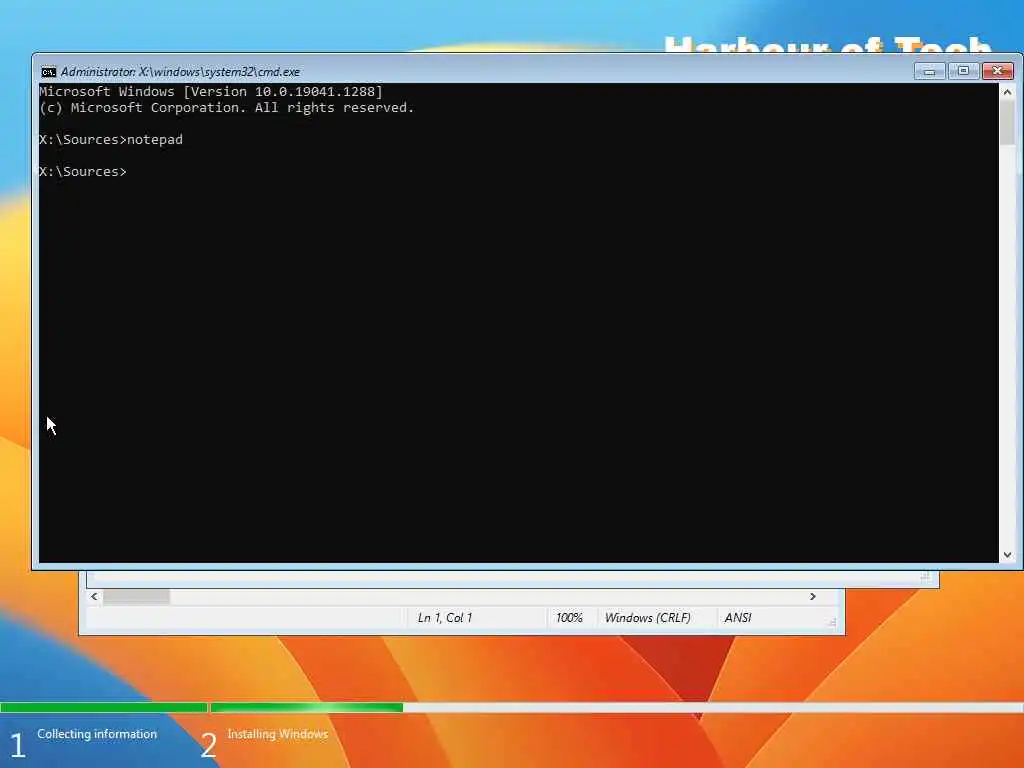The width and height of the screenshot is (1024, 768).
Task: Click the Notepad horizontal scroll left arrow
Action: (x=94, y=596)
